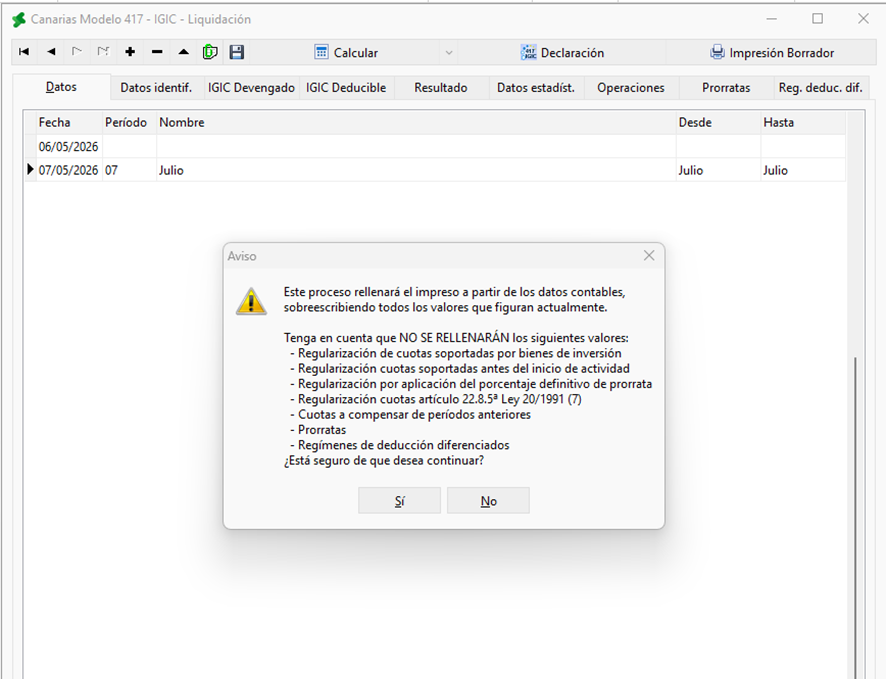Go to previous record arrow icon
886x679 pixels.
coord(51,52)
